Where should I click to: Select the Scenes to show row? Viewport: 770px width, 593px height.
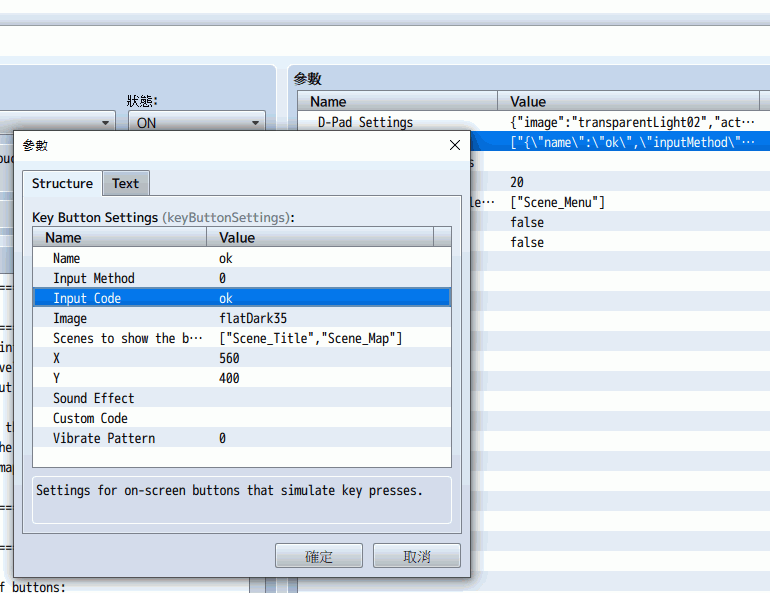pyautogui.click(x=242, y=339)
